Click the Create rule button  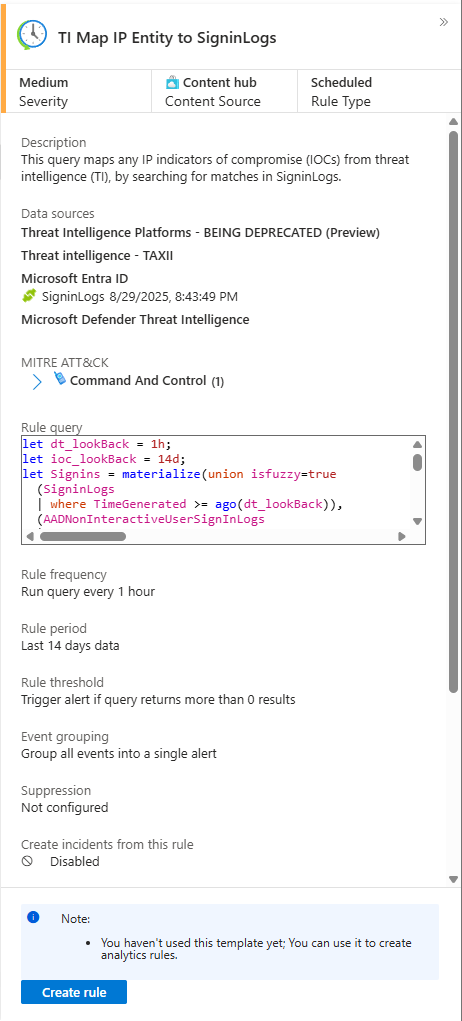click(74, 992)
